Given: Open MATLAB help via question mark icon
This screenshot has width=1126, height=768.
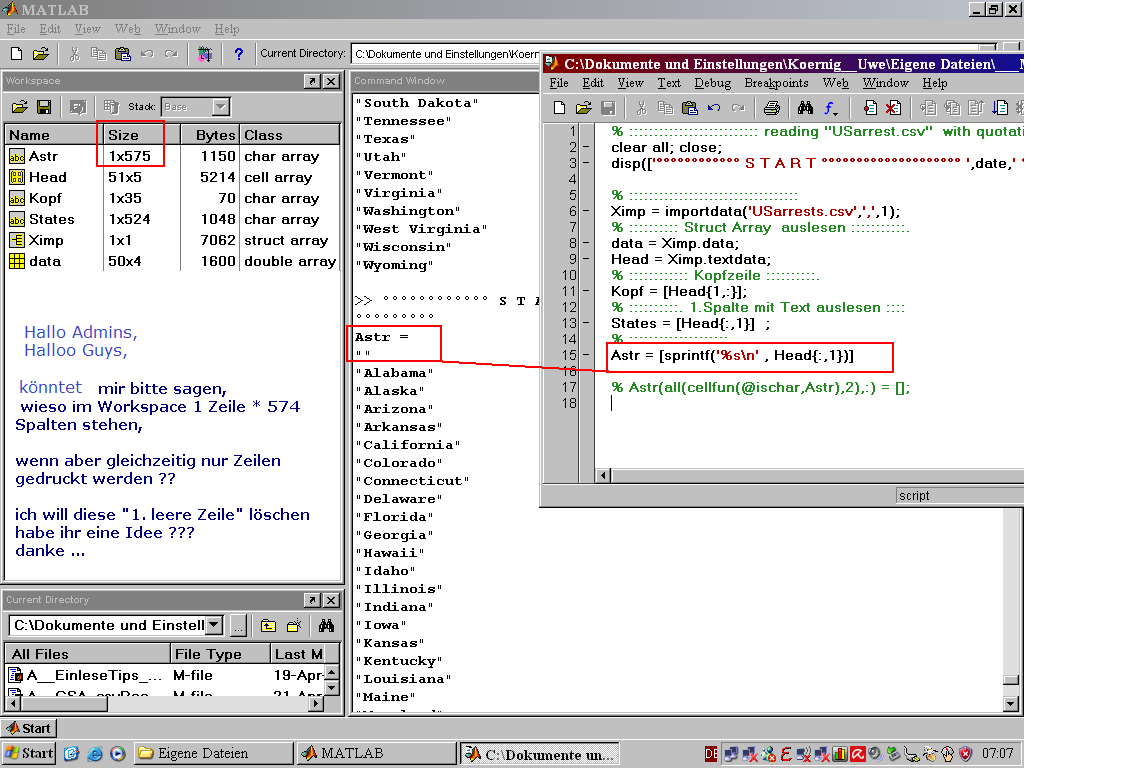Looking at the screenshot, I should (238, 54).
